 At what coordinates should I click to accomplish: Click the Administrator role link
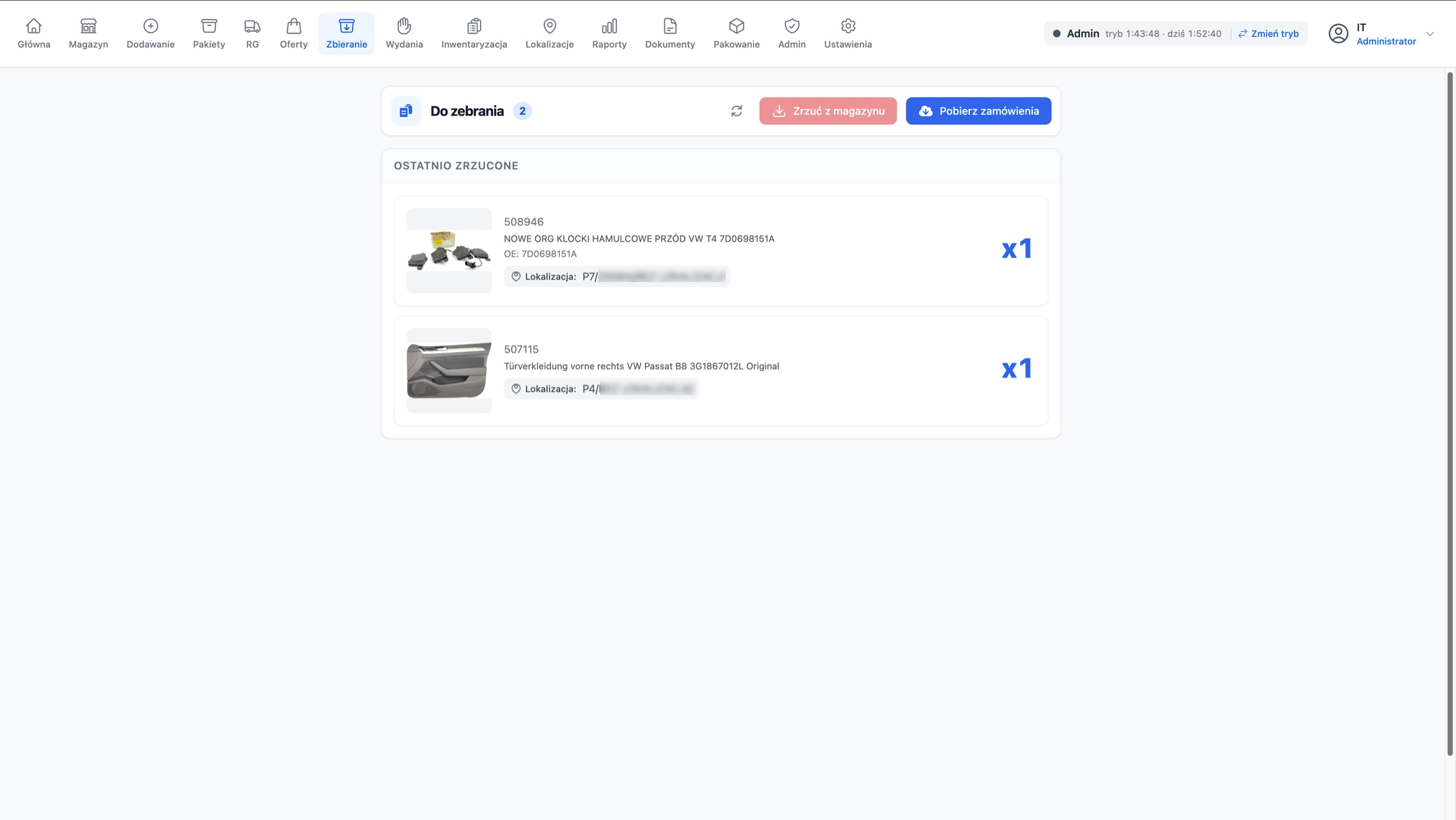pos(1386,41)
